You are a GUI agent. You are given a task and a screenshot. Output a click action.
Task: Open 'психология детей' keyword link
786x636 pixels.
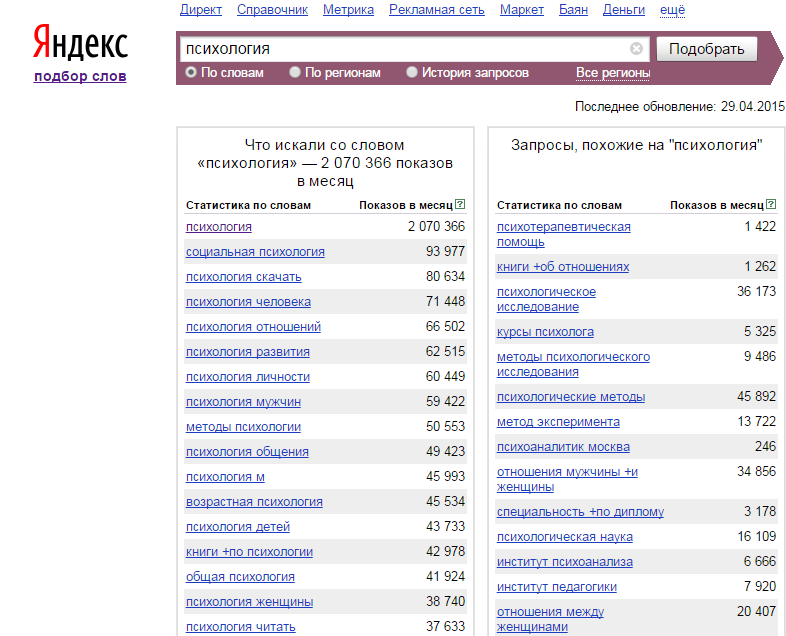tap(238, 527)
